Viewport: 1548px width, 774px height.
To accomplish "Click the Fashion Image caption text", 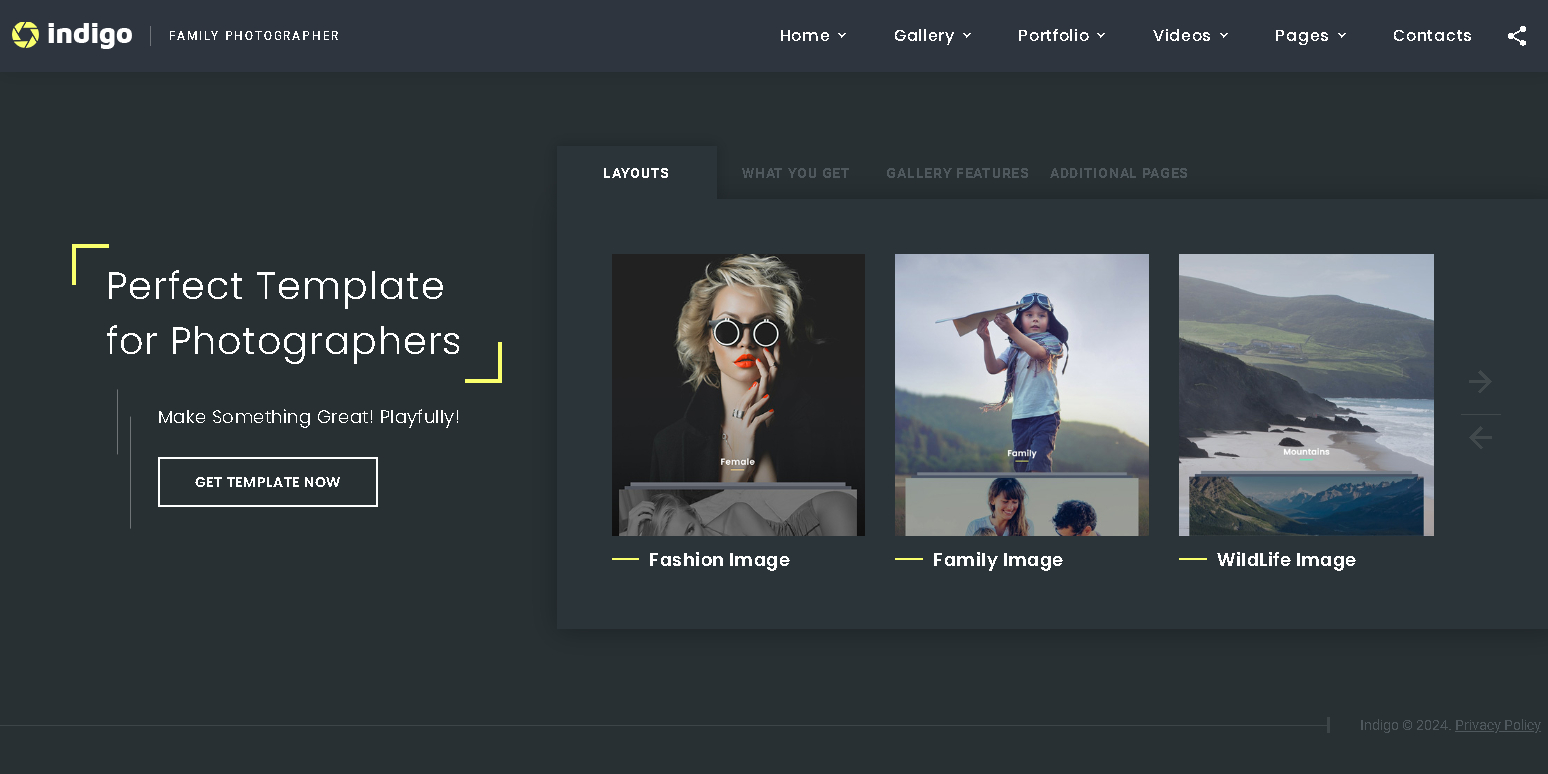I will pyautogui.click(x=719, y=559).
